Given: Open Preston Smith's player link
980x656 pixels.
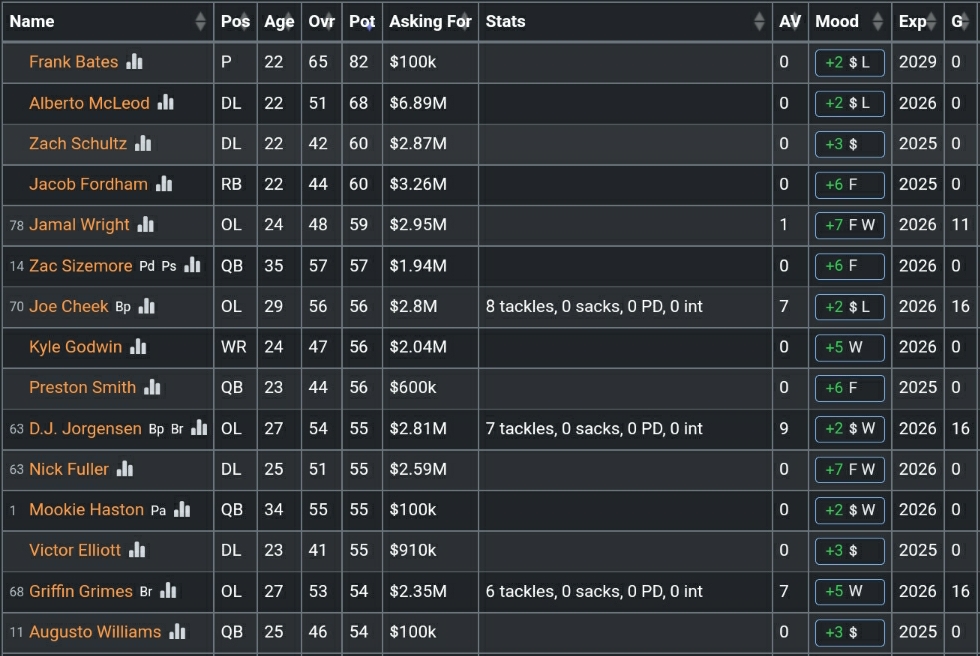Looking at the screenshot, I should pyautogui.click(x=82, y=387).
